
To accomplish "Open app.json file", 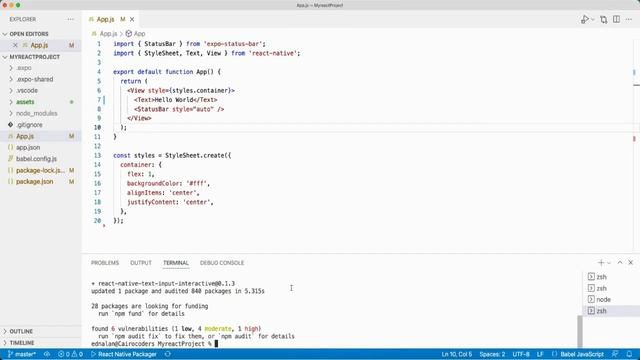I will click(28, 147).
